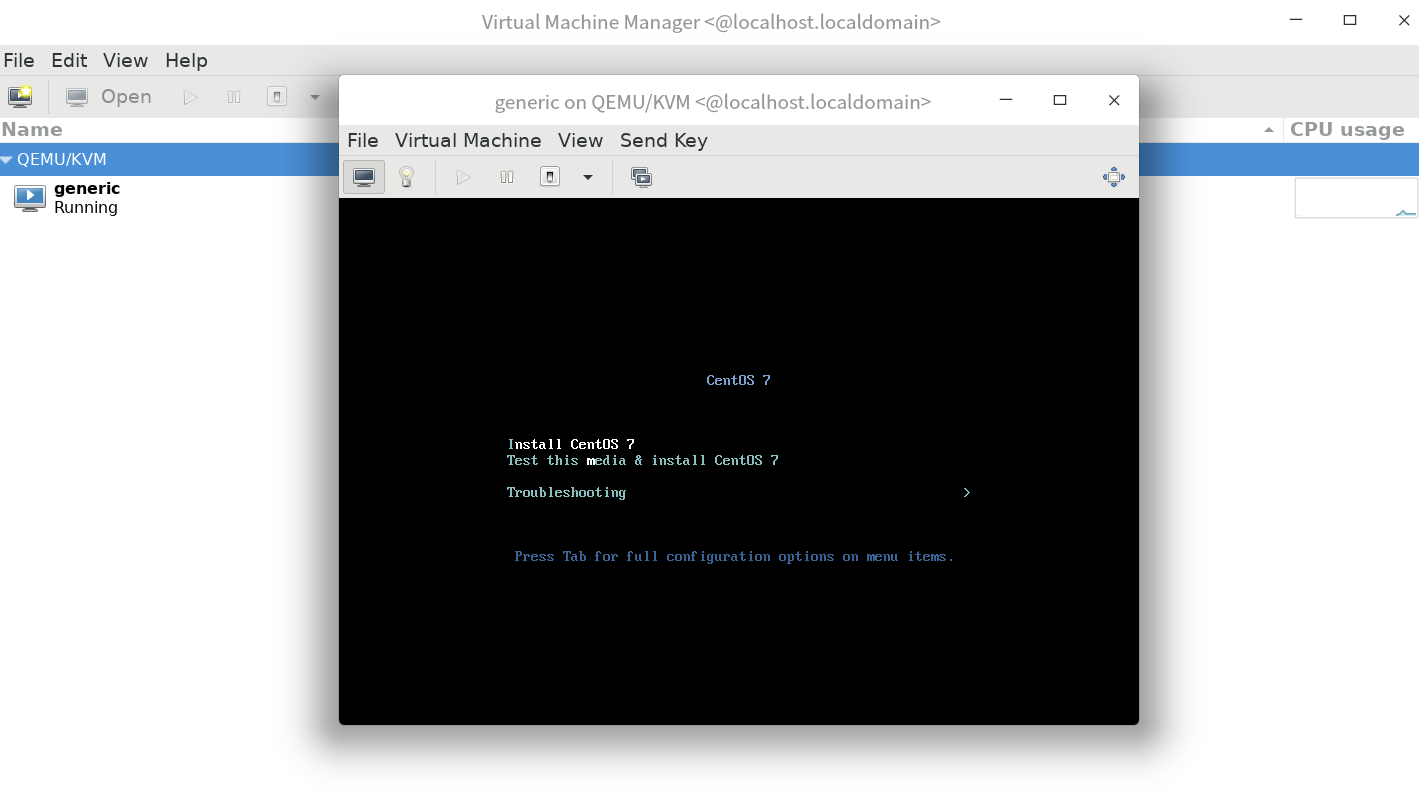1419x800 pixels.
Task: Click the new virtual machine icon in Manager
Action: 20,97
